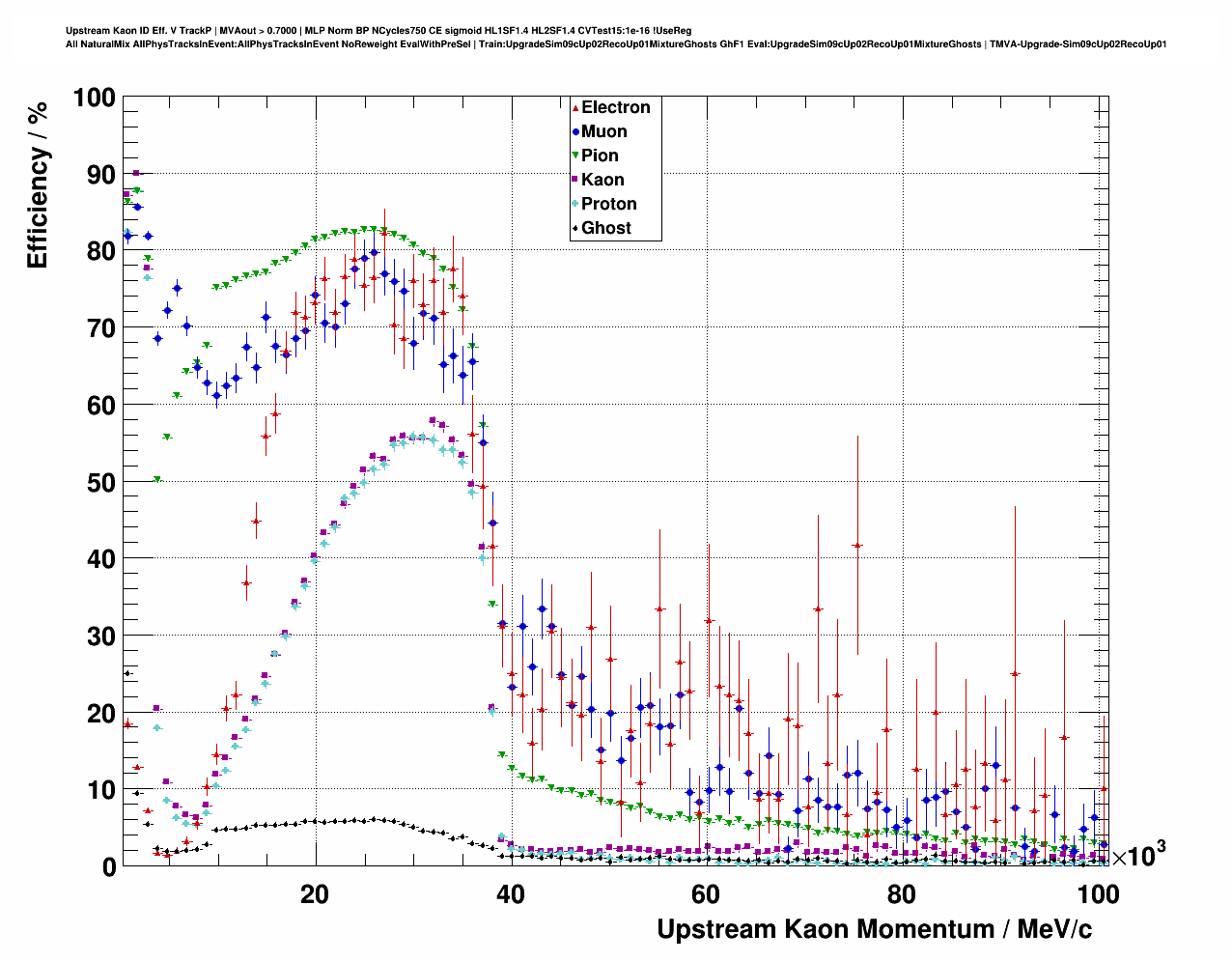Select the "Electron" legend label
This screenshot has height=962, width=1232.
coord(616,107)
